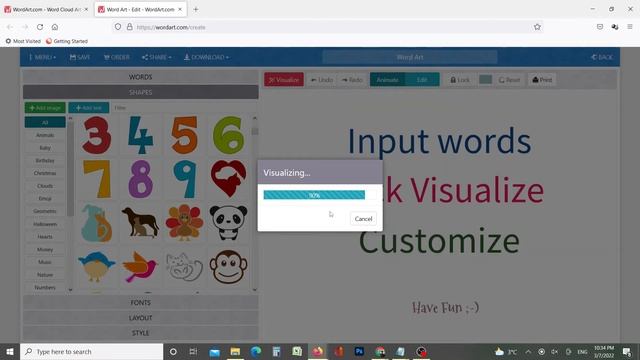Click the SAVE button
This screenshot has width=640, height=360.
[80, 57]
